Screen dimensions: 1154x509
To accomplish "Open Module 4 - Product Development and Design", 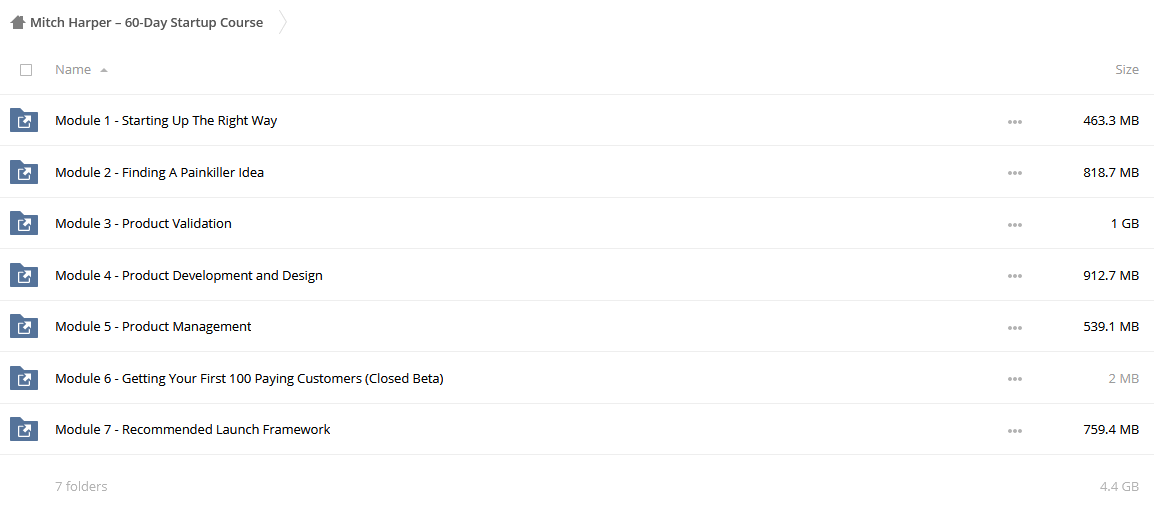I will (x=189, y=276).
